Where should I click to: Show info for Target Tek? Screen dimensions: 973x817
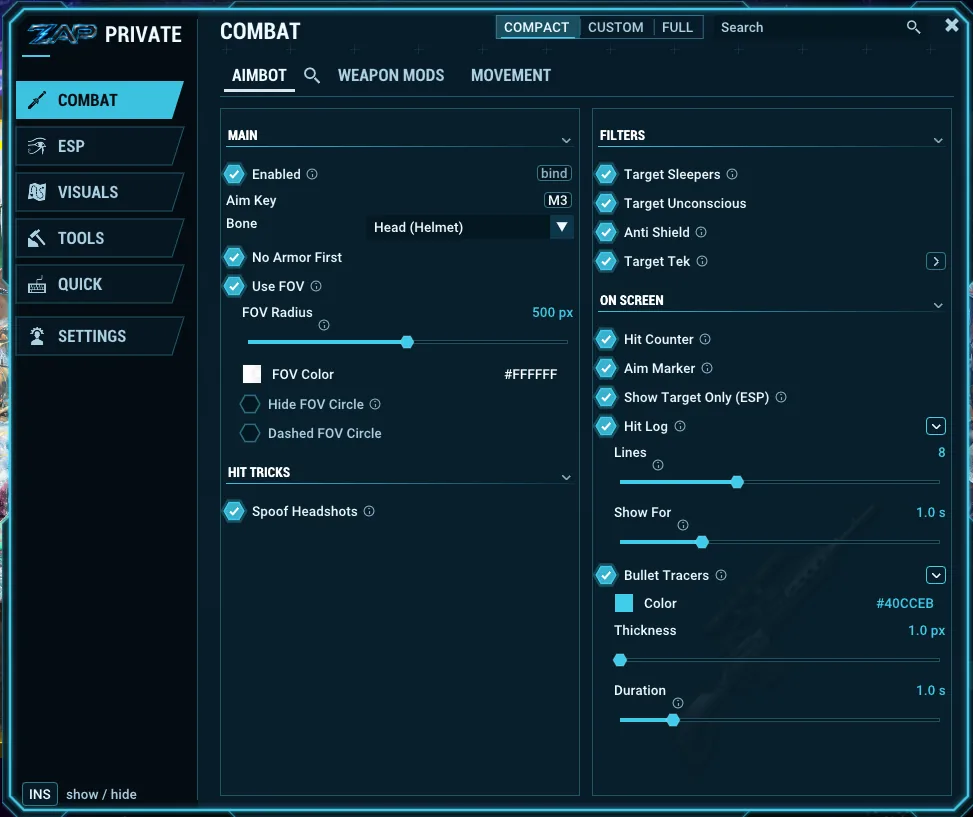coord(702,261)
